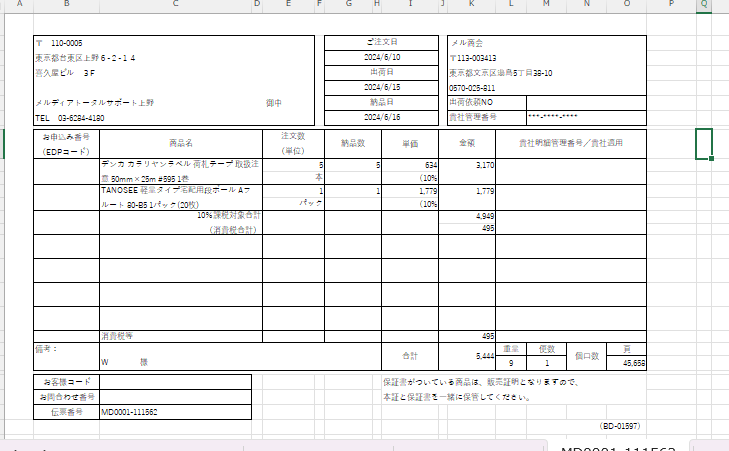729x451 pixels.
Task: Select the unit price 1,779 cell
Action: point(420,190)
